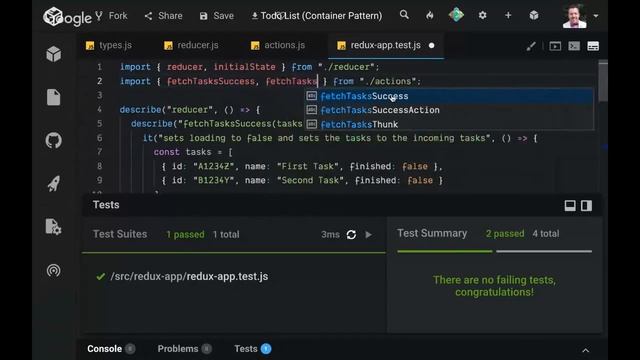Open deployment rocket icon in sidebar
640x360 pixels.
(x=53, y=184)
